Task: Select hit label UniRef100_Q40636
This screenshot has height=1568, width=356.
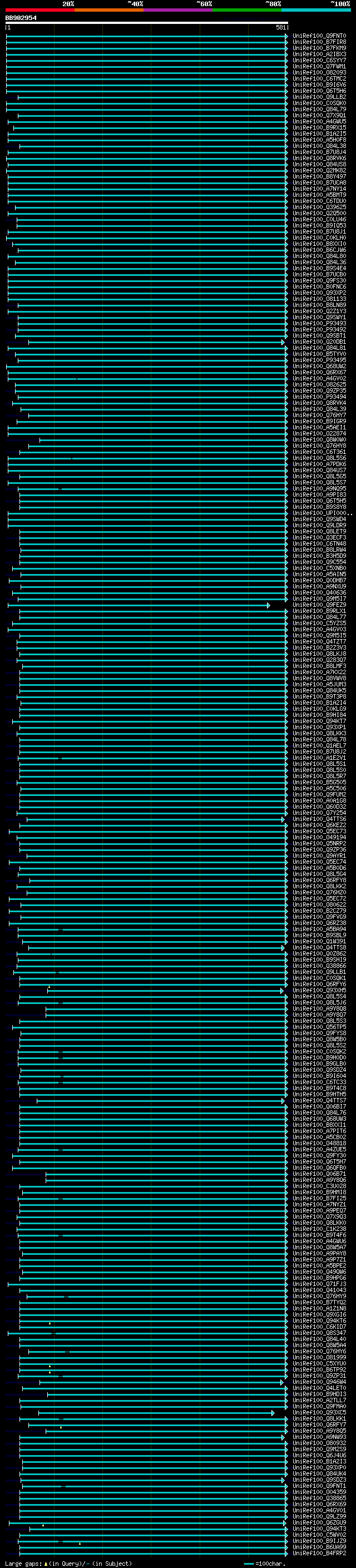Action: pos(319,593)
